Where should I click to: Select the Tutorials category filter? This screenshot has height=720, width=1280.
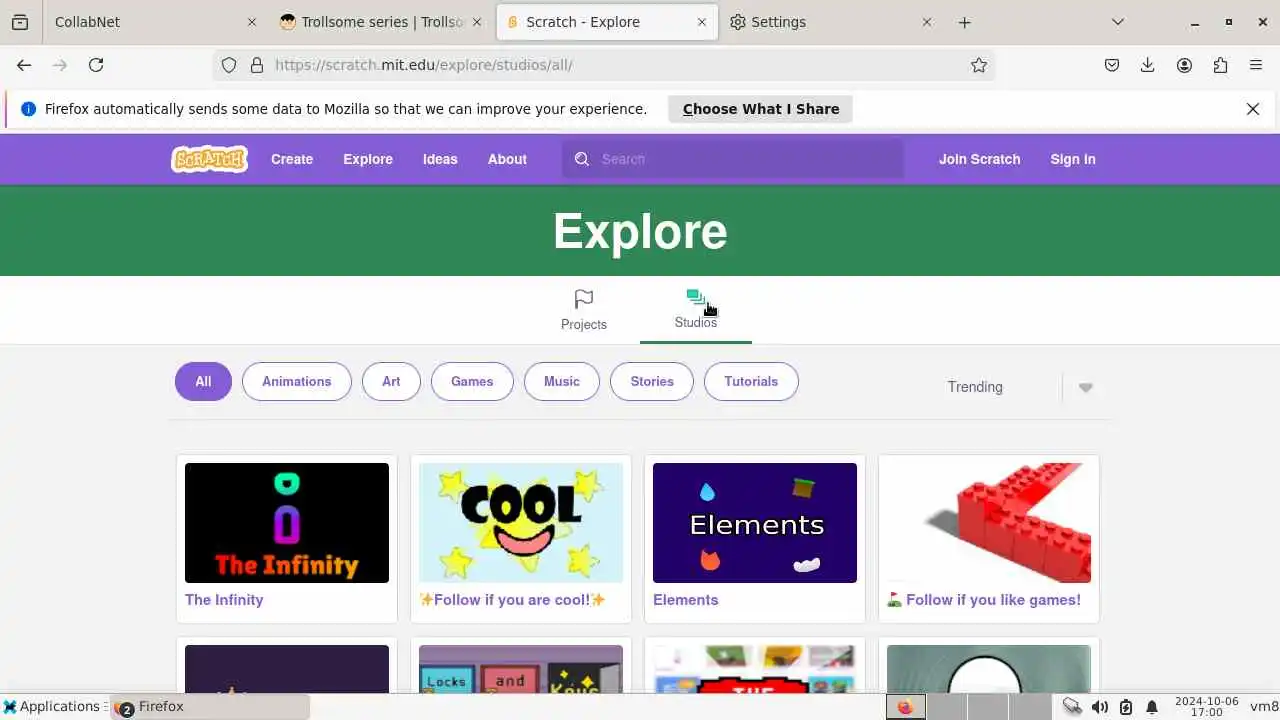pyautogui.click(x=751, y=381)
